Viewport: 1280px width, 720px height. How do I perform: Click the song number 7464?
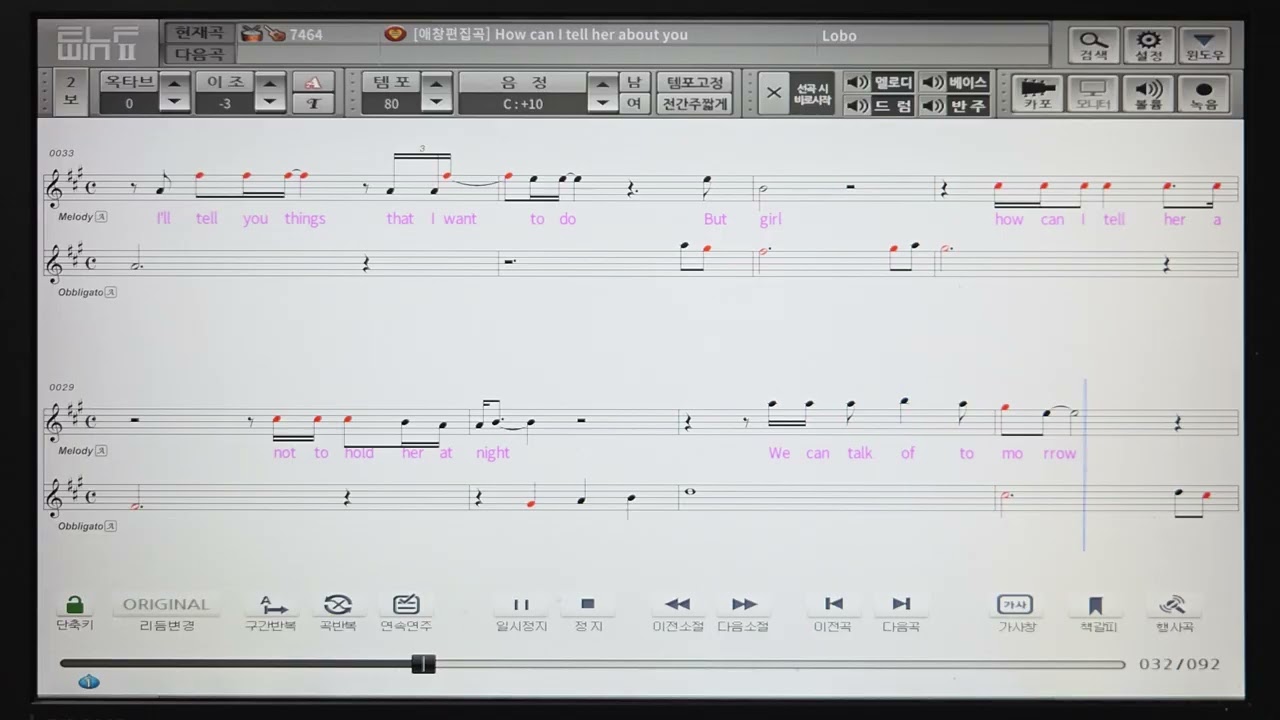[306, 35]
